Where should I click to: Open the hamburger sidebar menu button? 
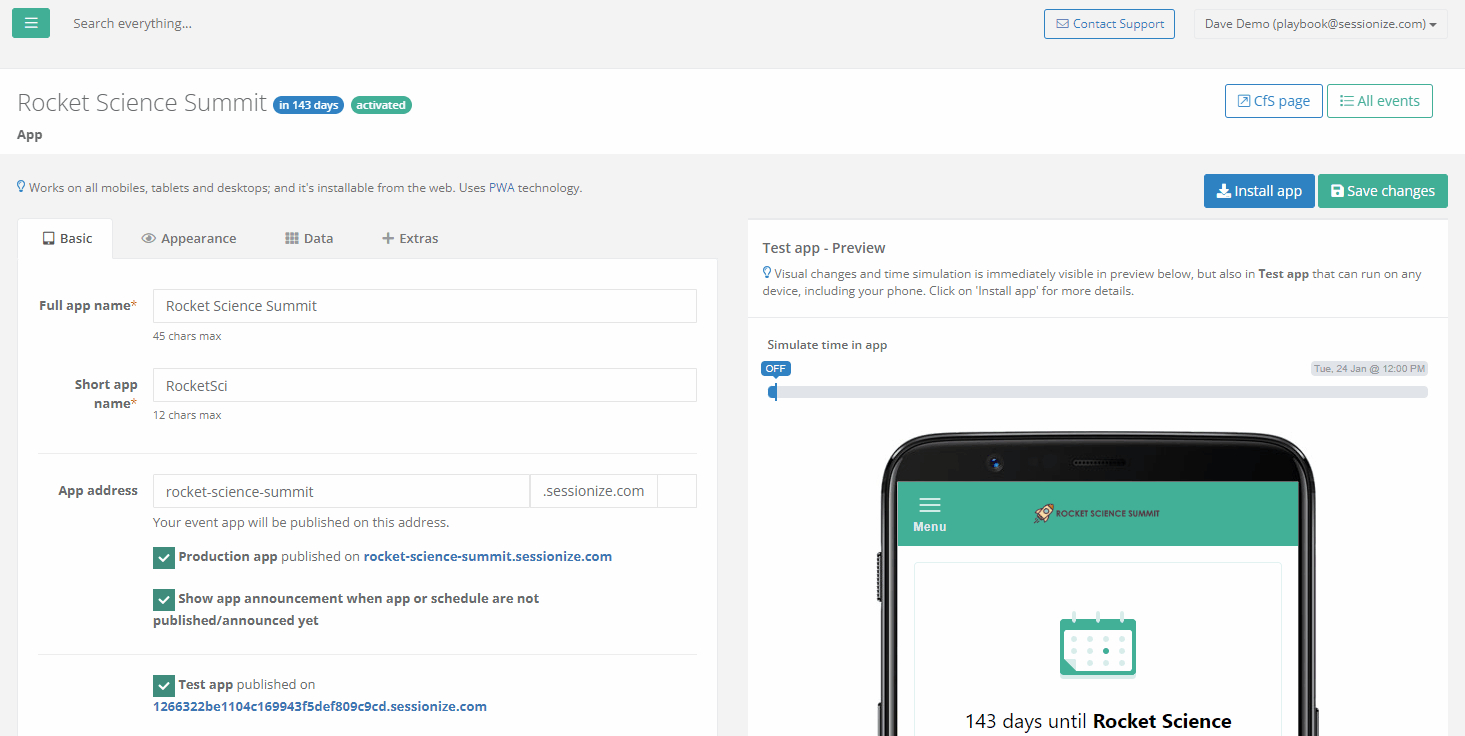click(x=31, y=23)
